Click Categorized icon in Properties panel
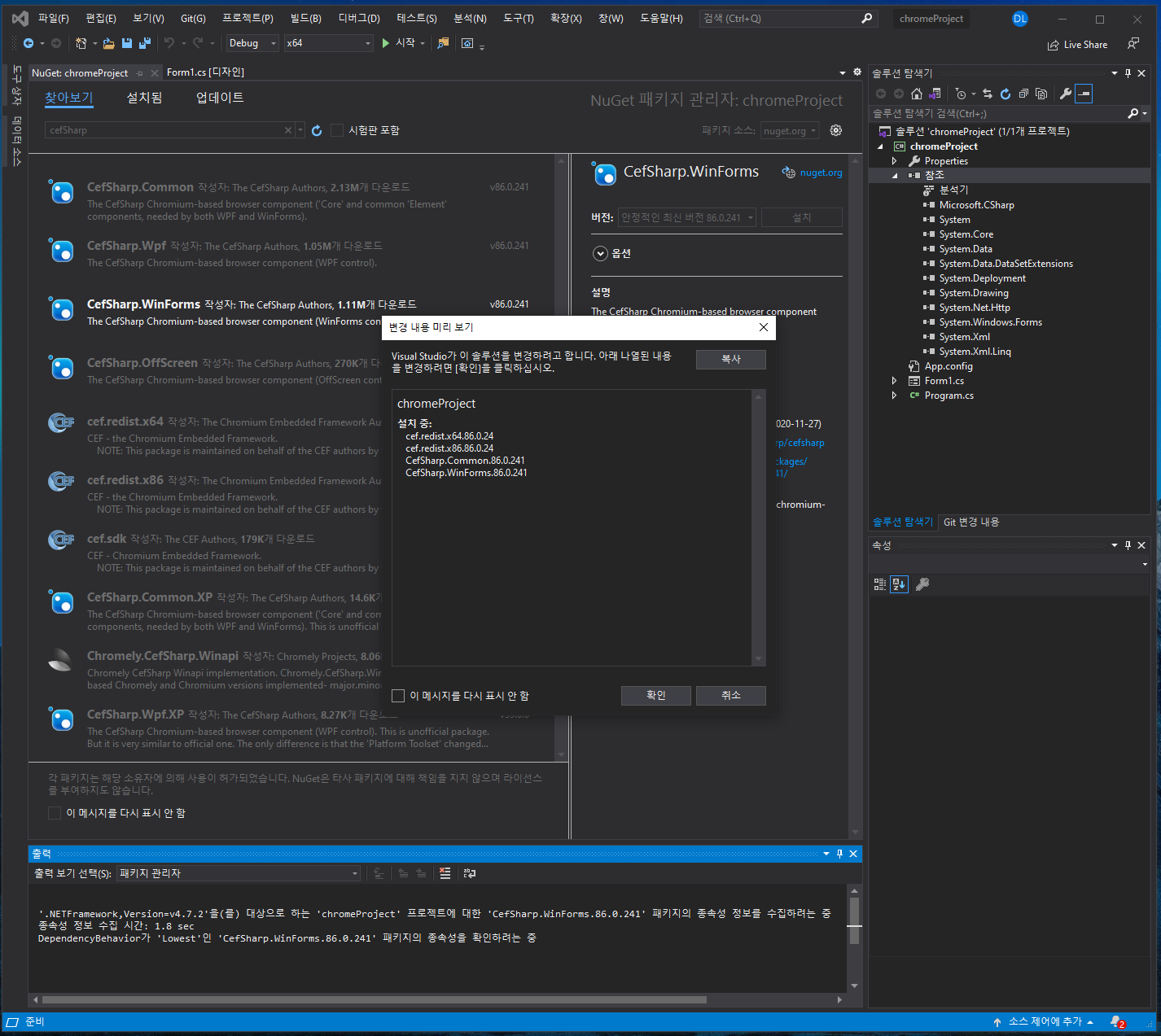 tap(880, 584)
